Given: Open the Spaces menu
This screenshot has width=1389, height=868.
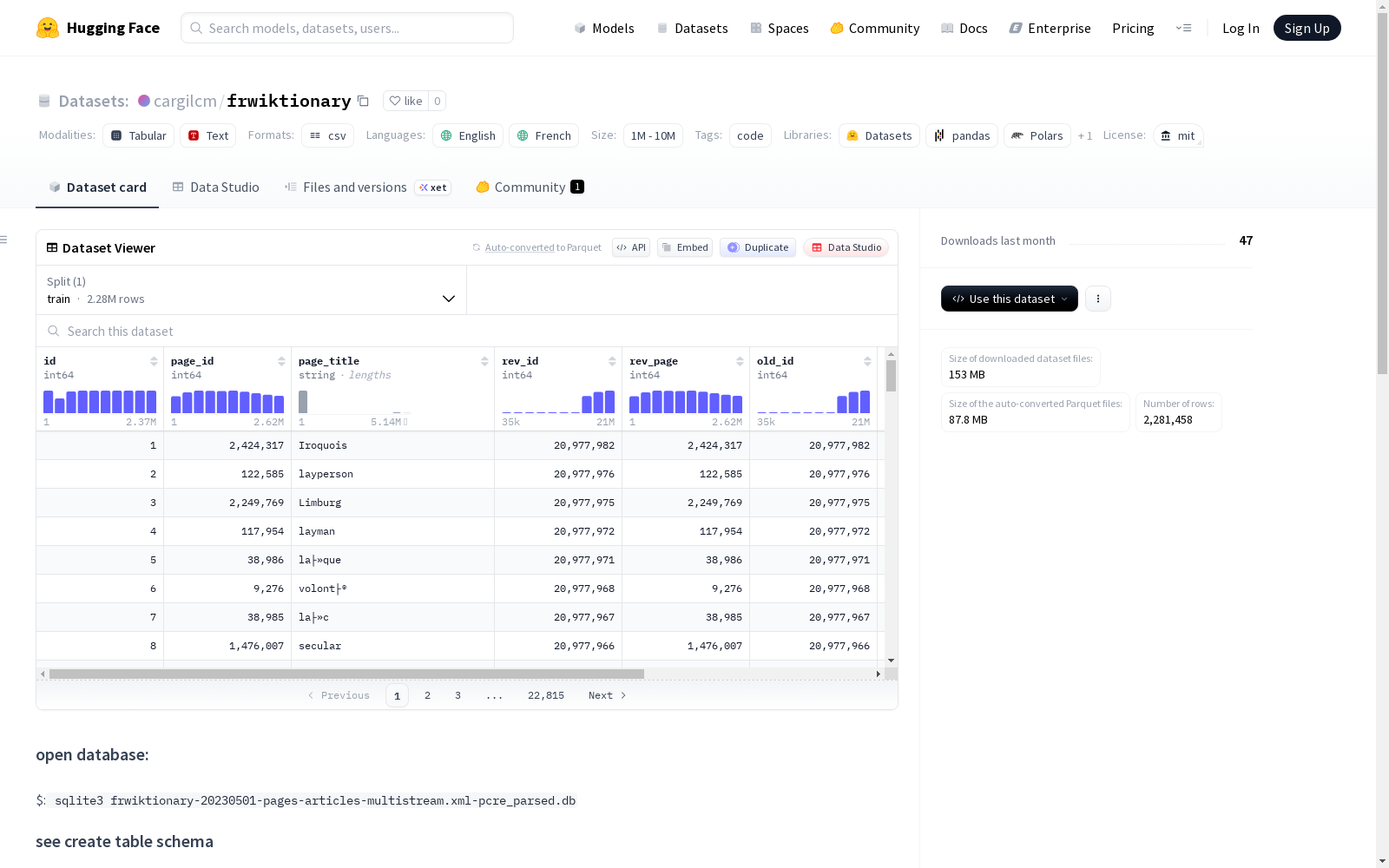Looking at the screenshot, I should click(780, 28).
